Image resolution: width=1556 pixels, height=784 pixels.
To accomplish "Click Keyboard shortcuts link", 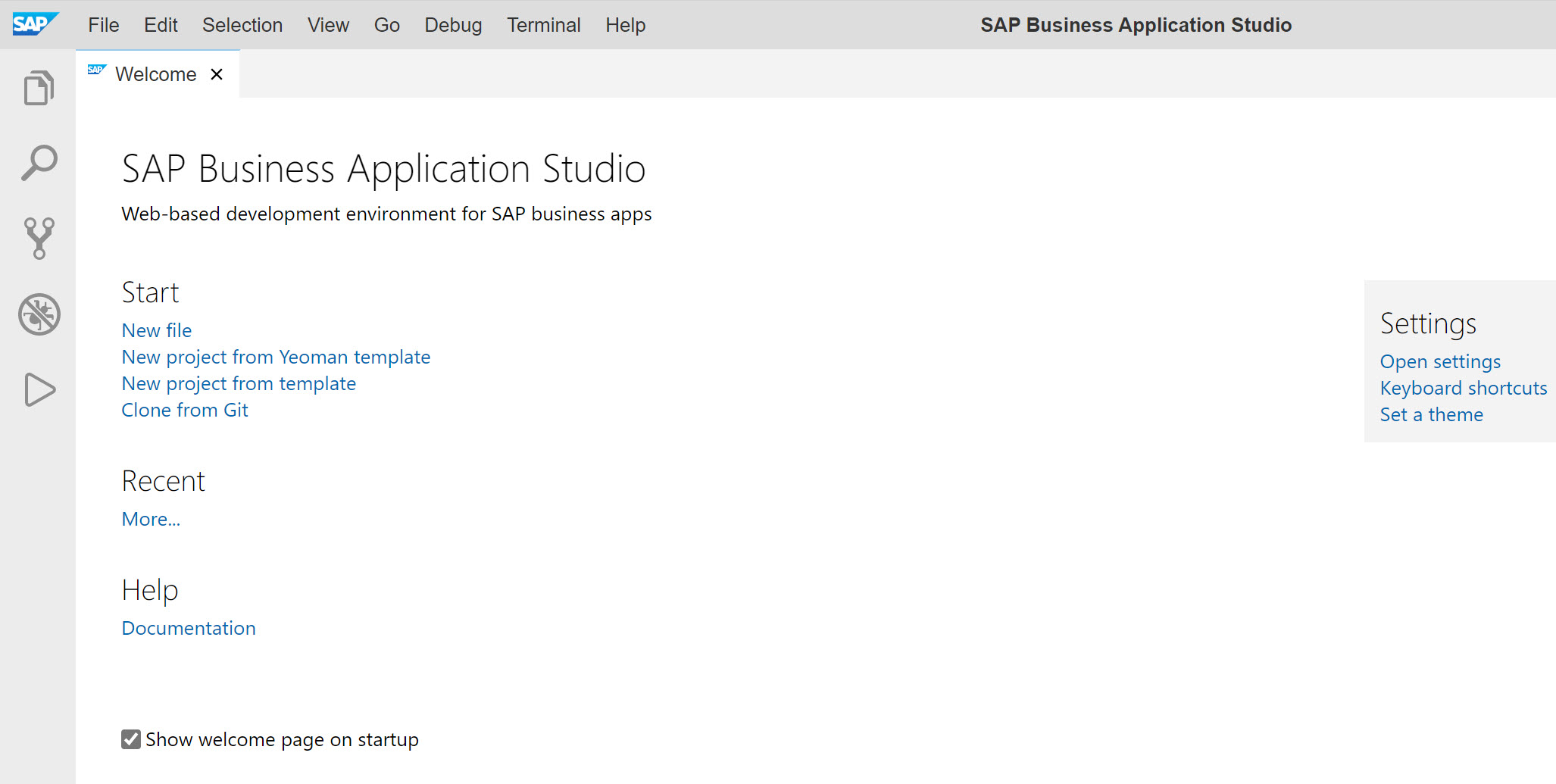I will pos(1464,388).
